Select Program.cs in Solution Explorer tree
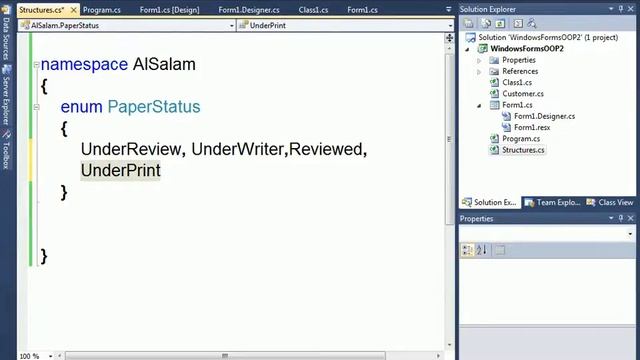This screenshot has height=360, width=640. click(521, 139)
